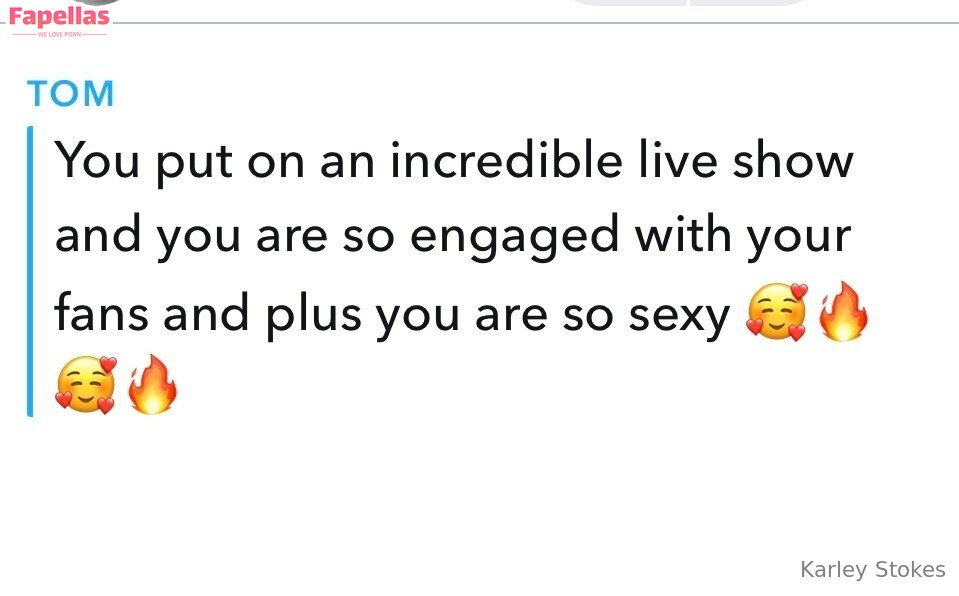Select the blue vertical bar beside the message

(30, 271)
